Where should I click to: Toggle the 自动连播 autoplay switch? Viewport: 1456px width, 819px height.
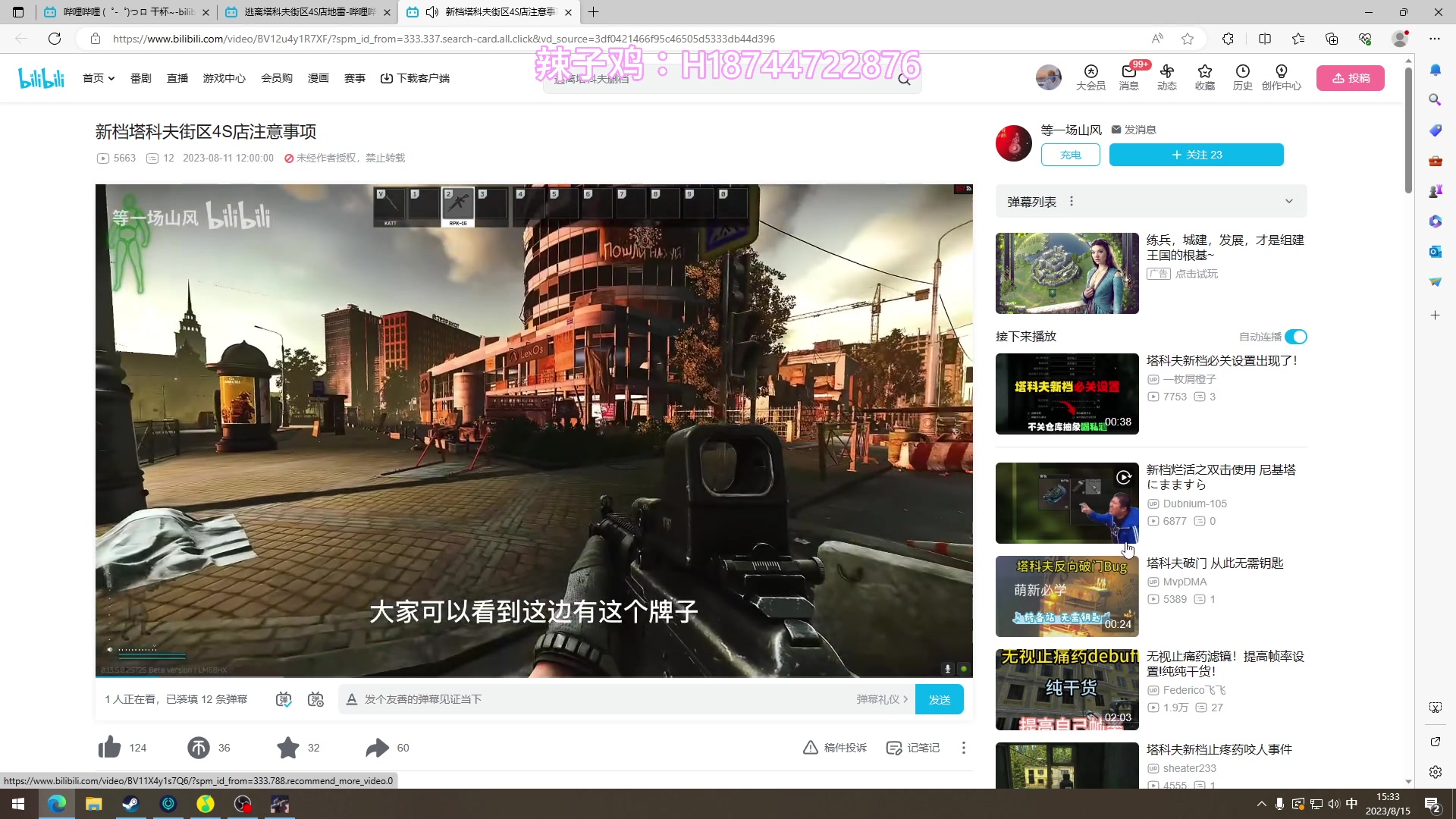tap(1296, 337)
